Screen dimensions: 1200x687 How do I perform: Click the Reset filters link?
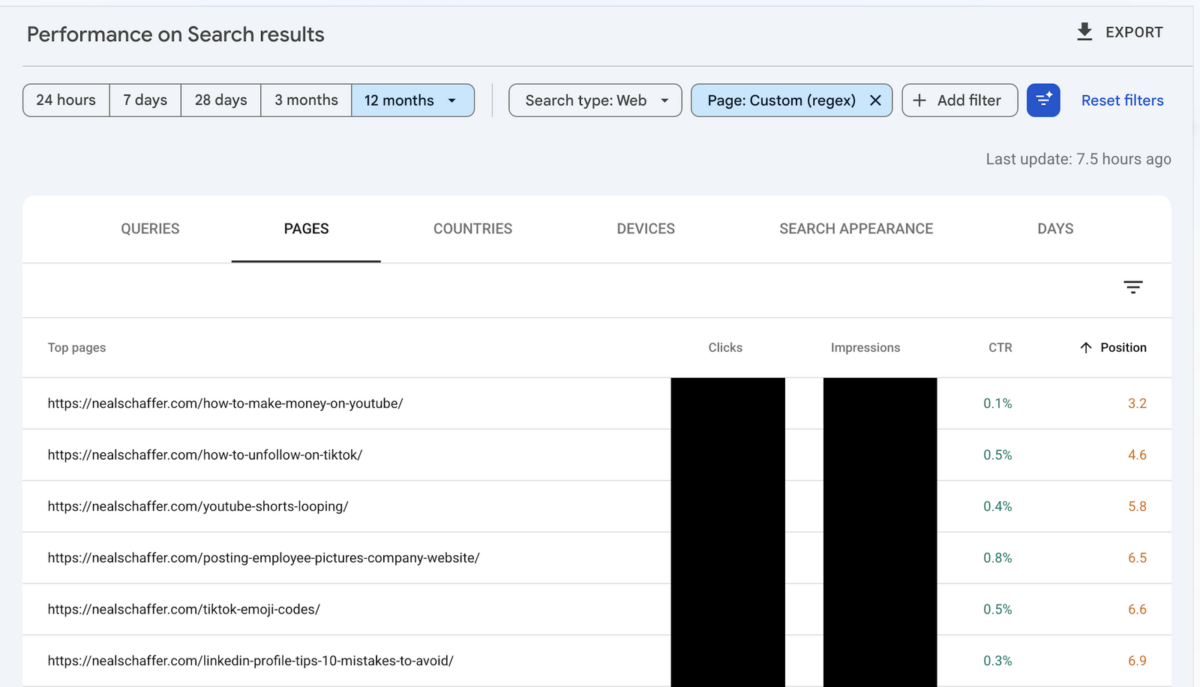(1122, 100)
